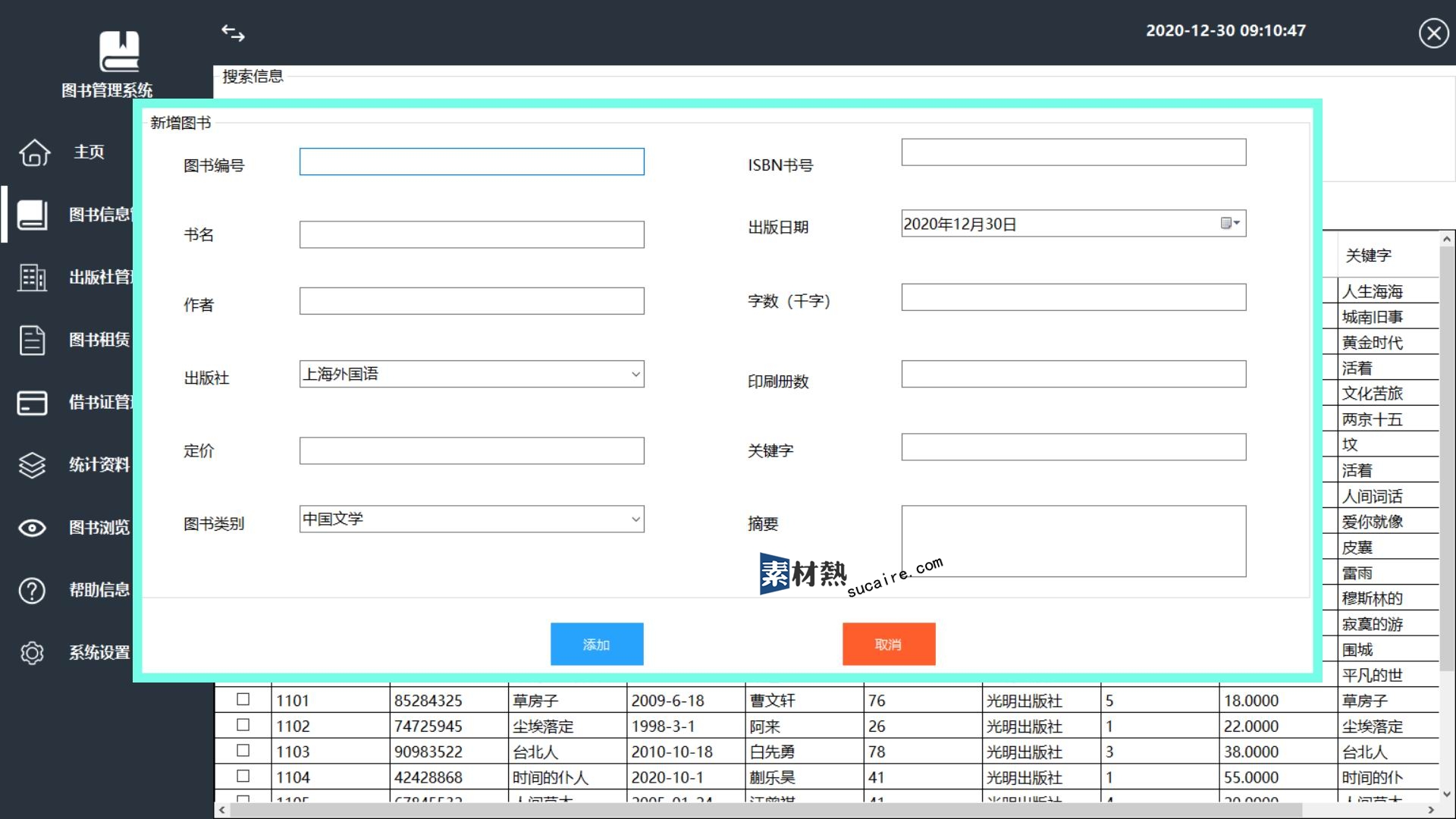Select table cell 尘埃落定 in row 1102
This screenshot has width=1456, height=819.
tap(567, 726)
